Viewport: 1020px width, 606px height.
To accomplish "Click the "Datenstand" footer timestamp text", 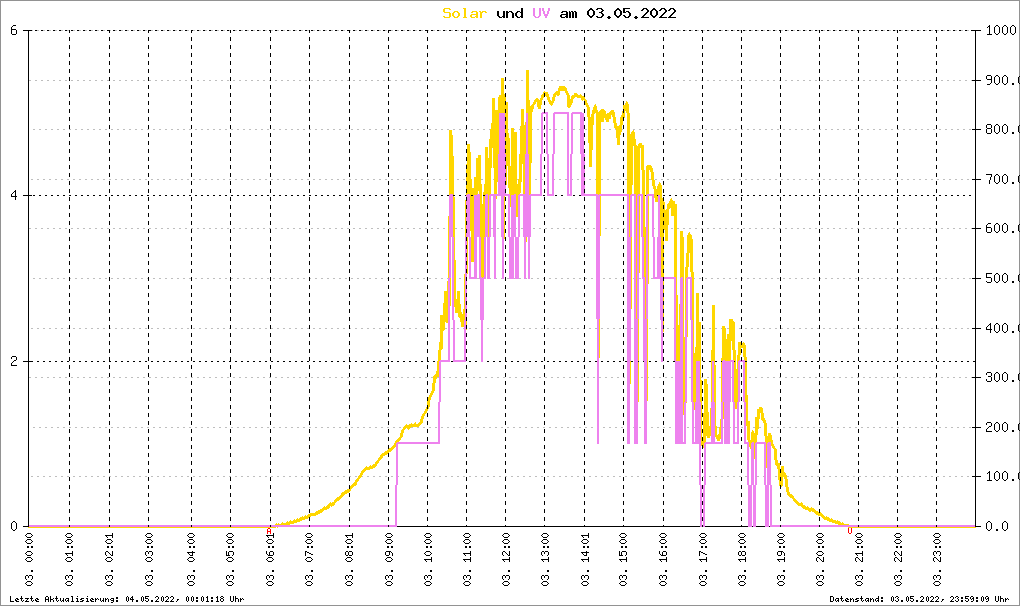I will (919, 599).
